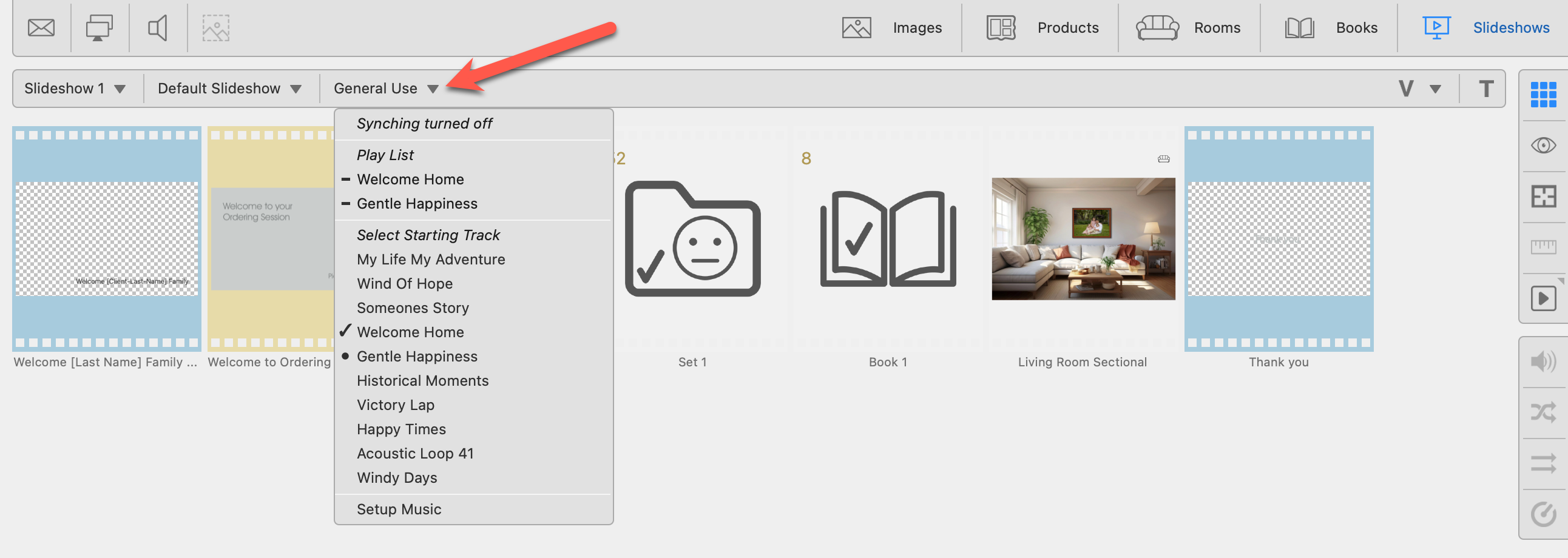Select the Thank you slide

(1279, 239)
